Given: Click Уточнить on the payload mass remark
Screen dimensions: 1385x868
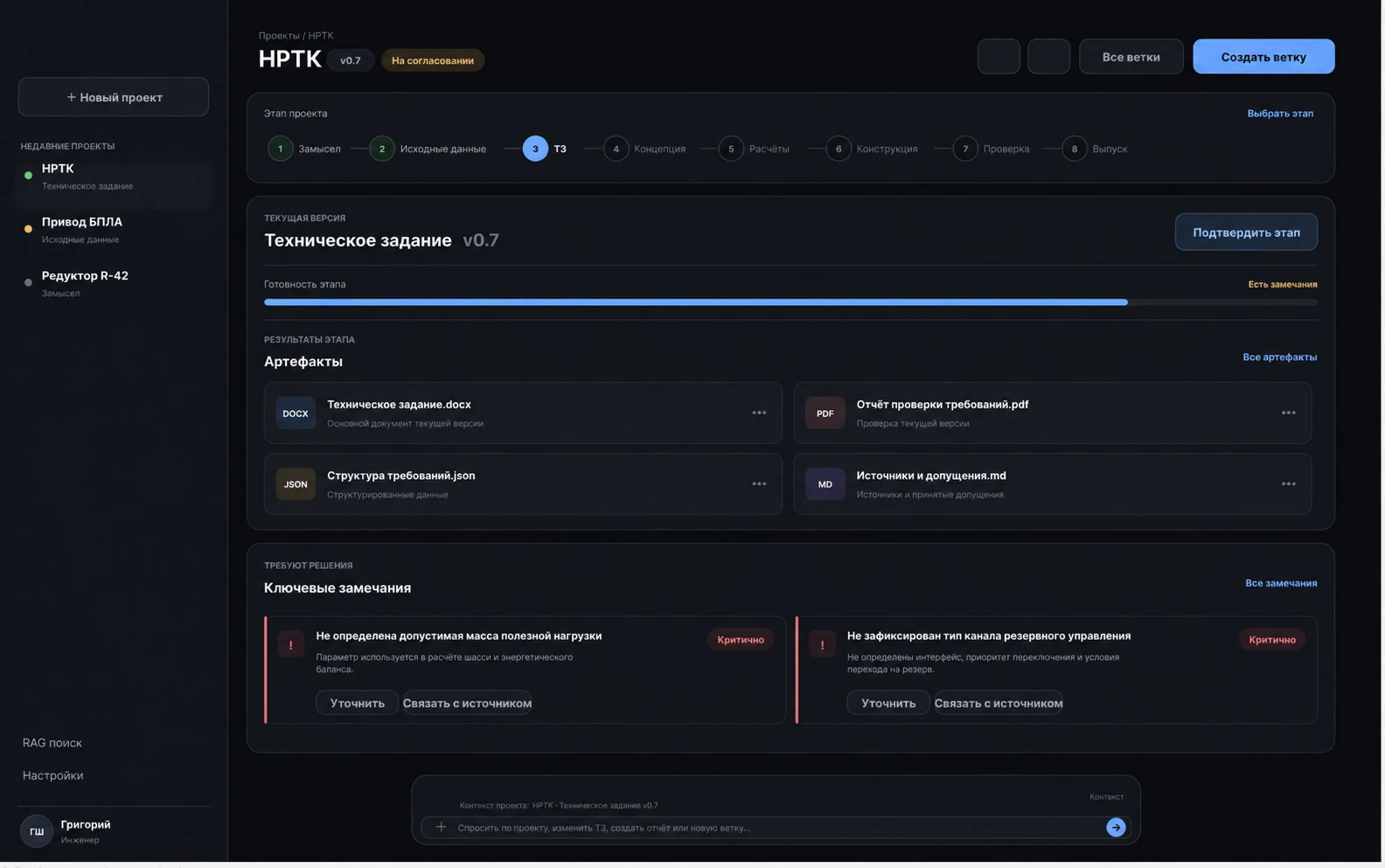Looking at the screenshot, I should coord(357,703).
